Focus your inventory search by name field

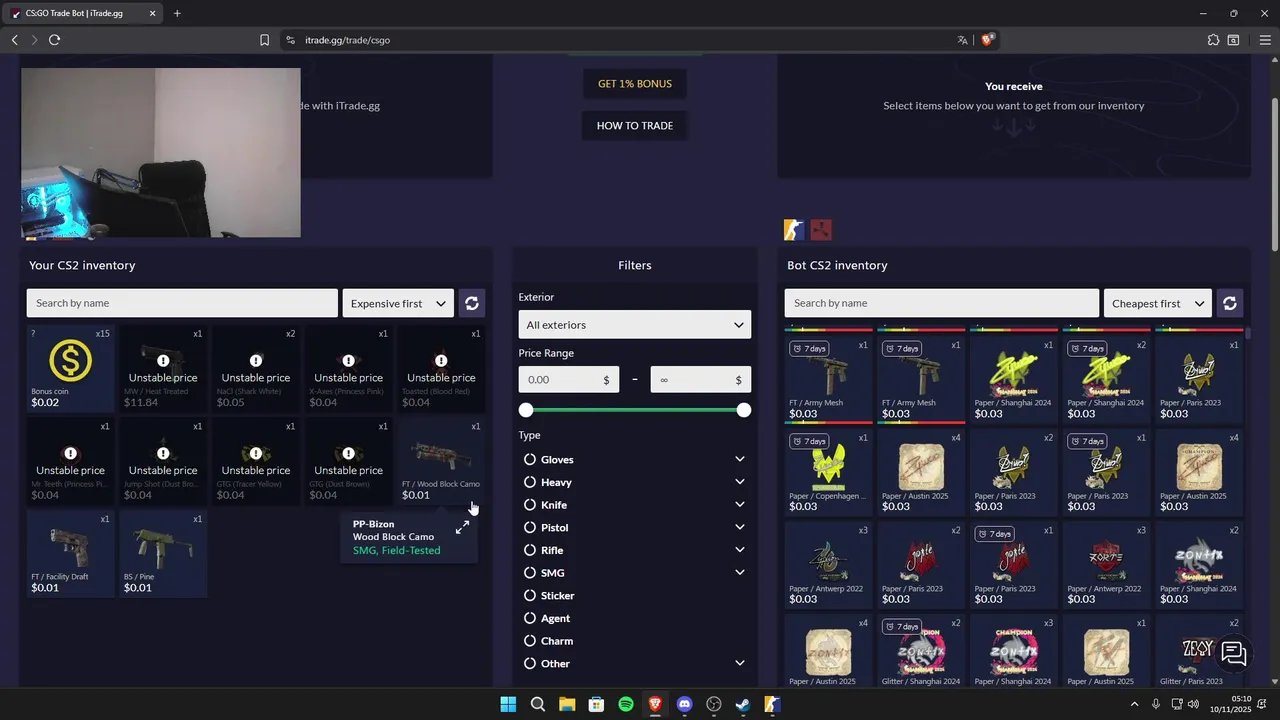(182, 303)
